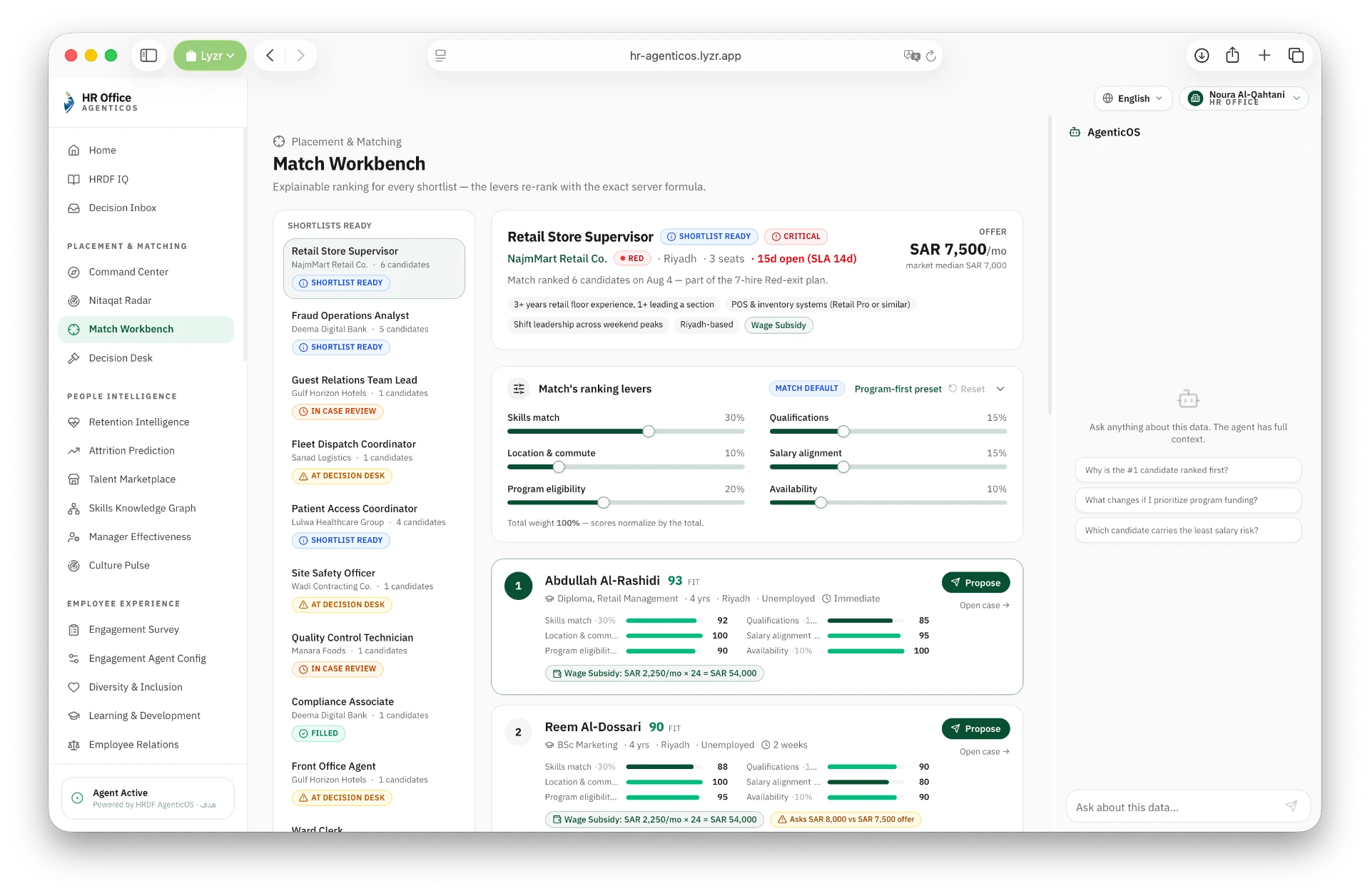1370x896 pixels.
Task: Open the Program-first preset selector
Action: 898,389
